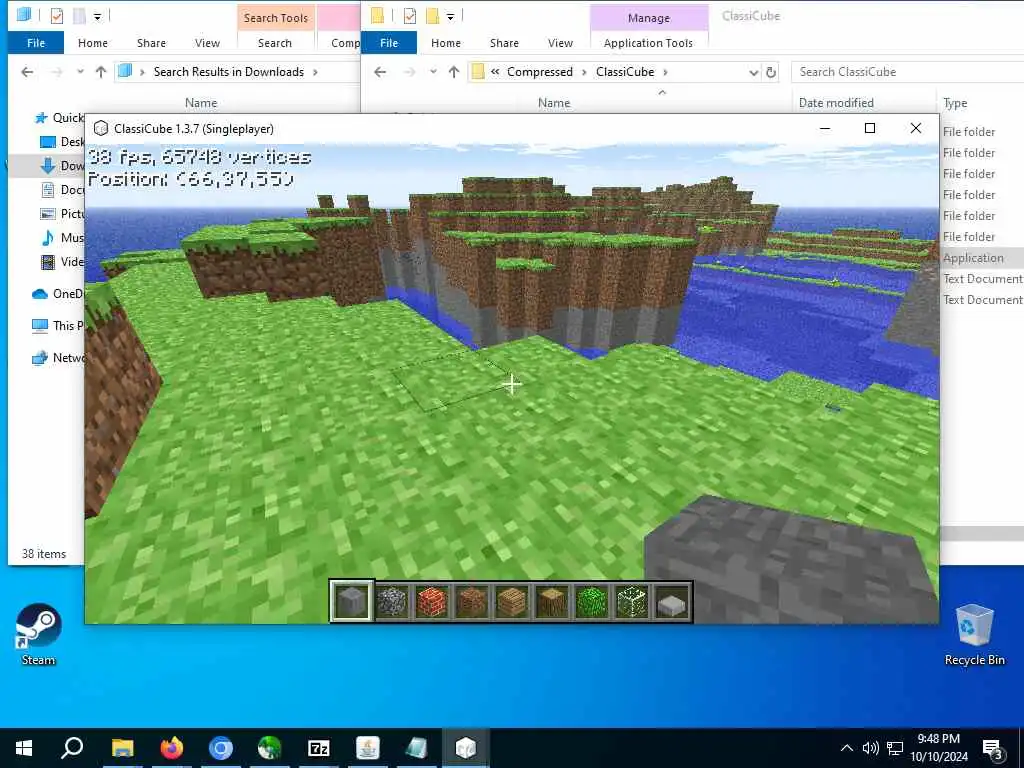Image resolution: width=1024 pixels, height=768 pixels.
Task: Open the Search ribbon tab
Action: 274,42
